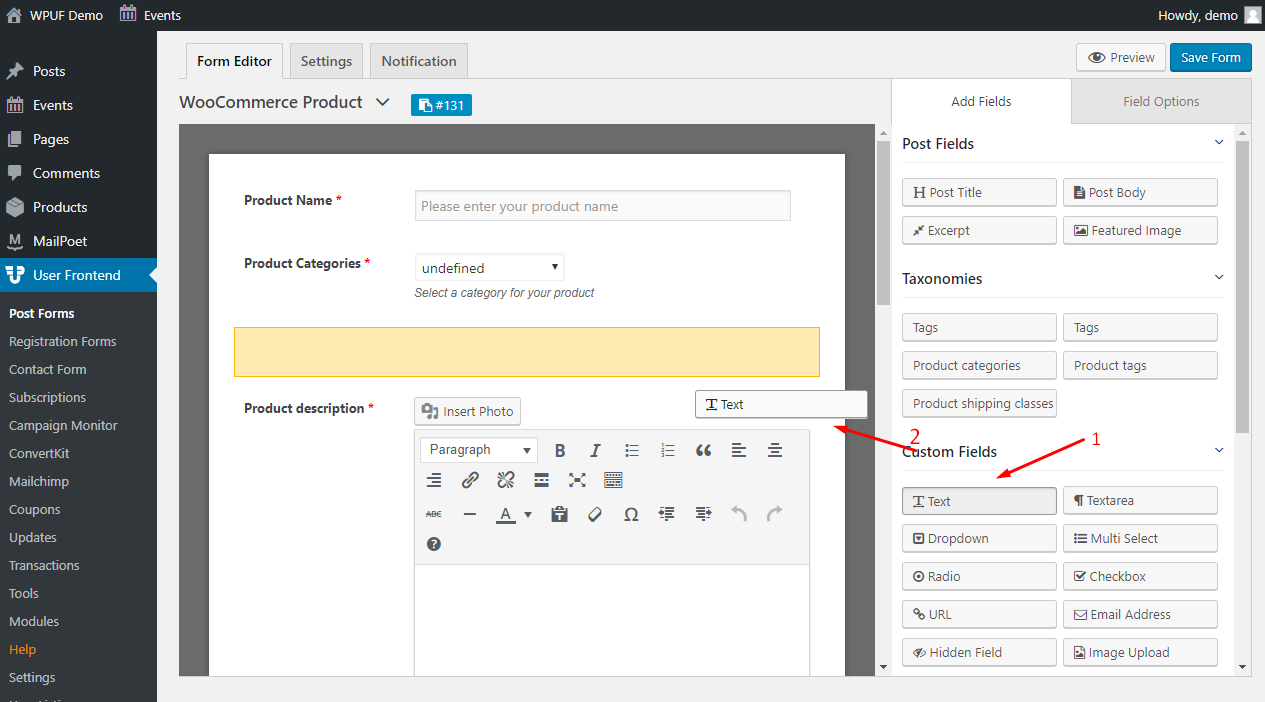Open the Notification tab
This screenshot has height=702, width=1265.
pos(419,61)
